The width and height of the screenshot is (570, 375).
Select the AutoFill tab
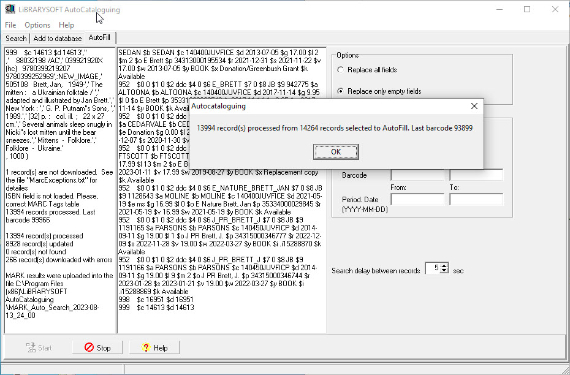point(100,37)
